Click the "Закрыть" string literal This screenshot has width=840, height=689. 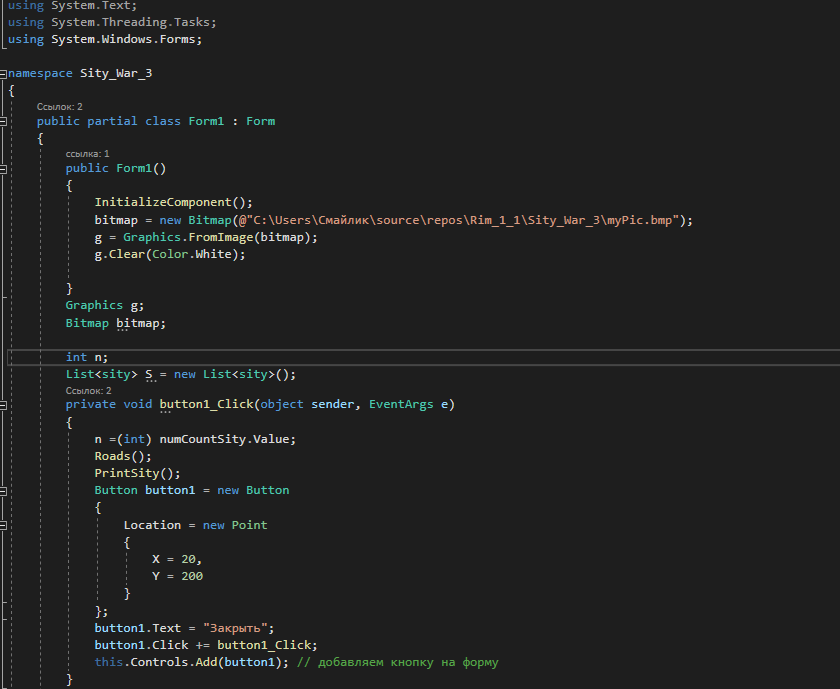pyautogui.click(x=235, y=628)
